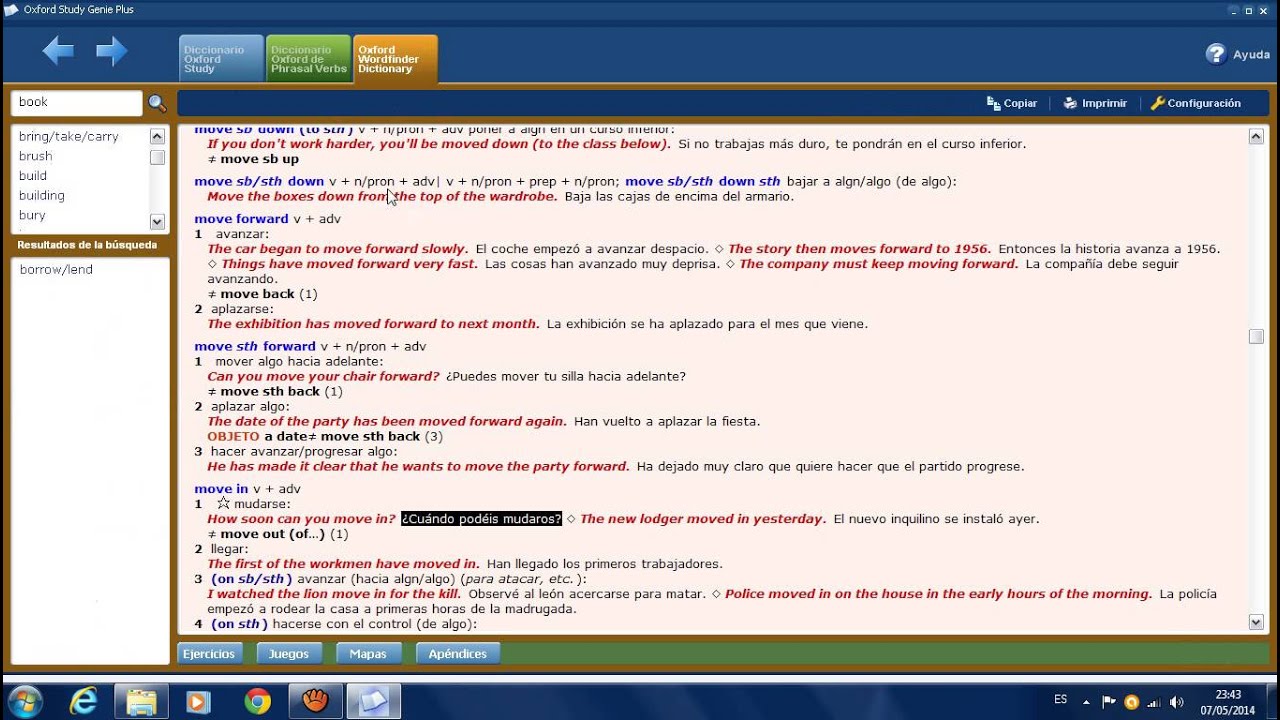Go forward with the right arrow
Image resolution: width=1280 pixels, height=720 pixels.
[111, 51]
